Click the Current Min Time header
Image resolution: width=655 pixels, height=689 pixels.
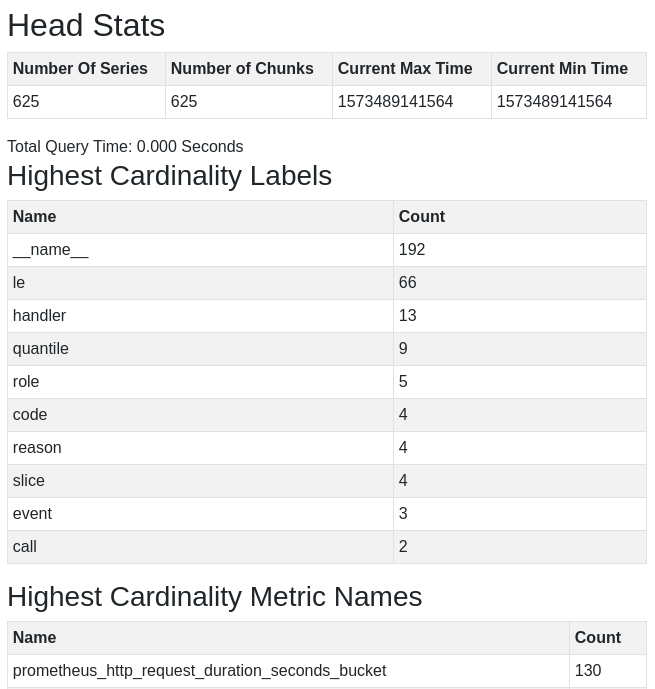pyautogui.click(x=562, y=68)
